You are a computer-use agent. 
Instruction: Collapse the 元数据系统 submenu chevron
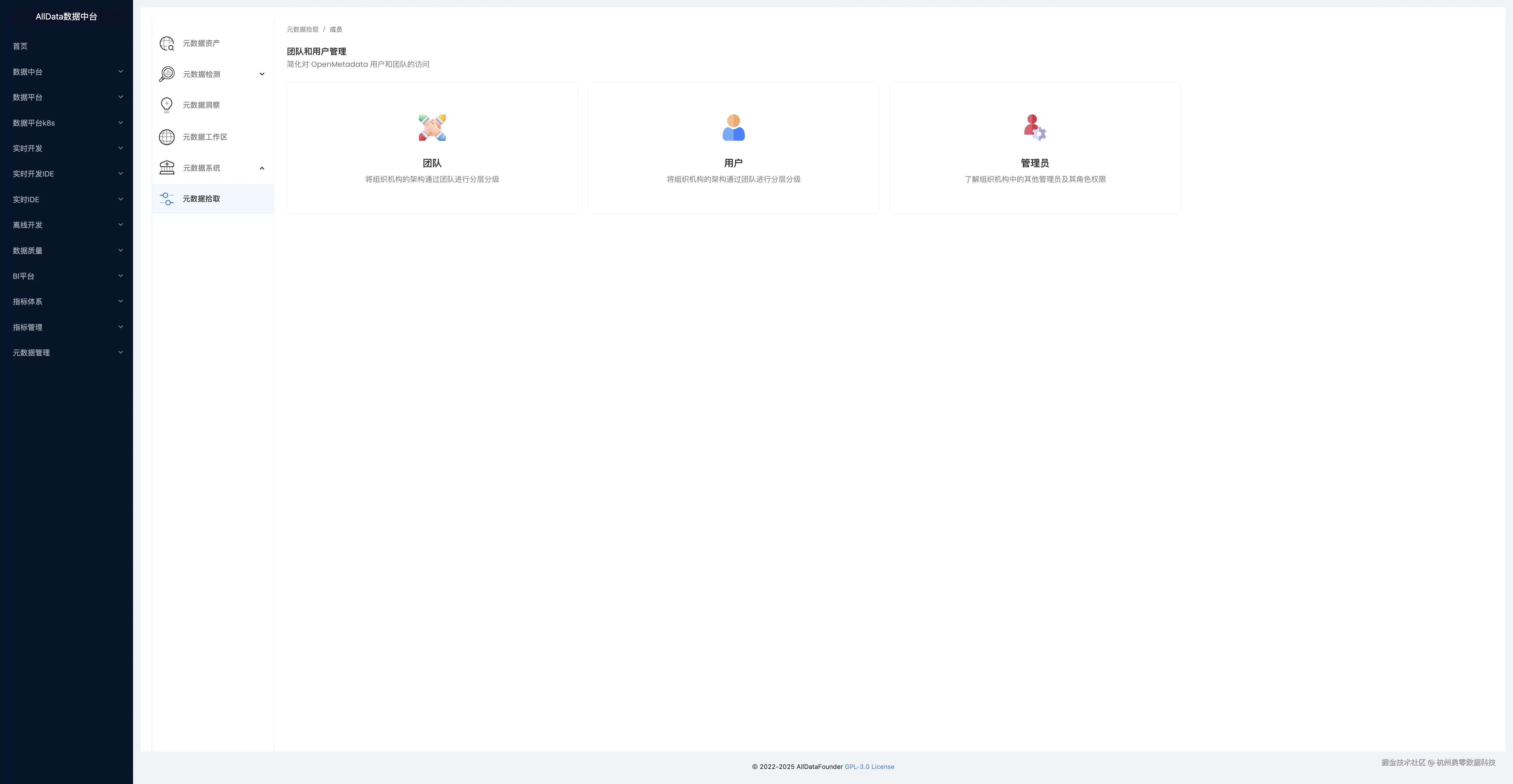262,168
